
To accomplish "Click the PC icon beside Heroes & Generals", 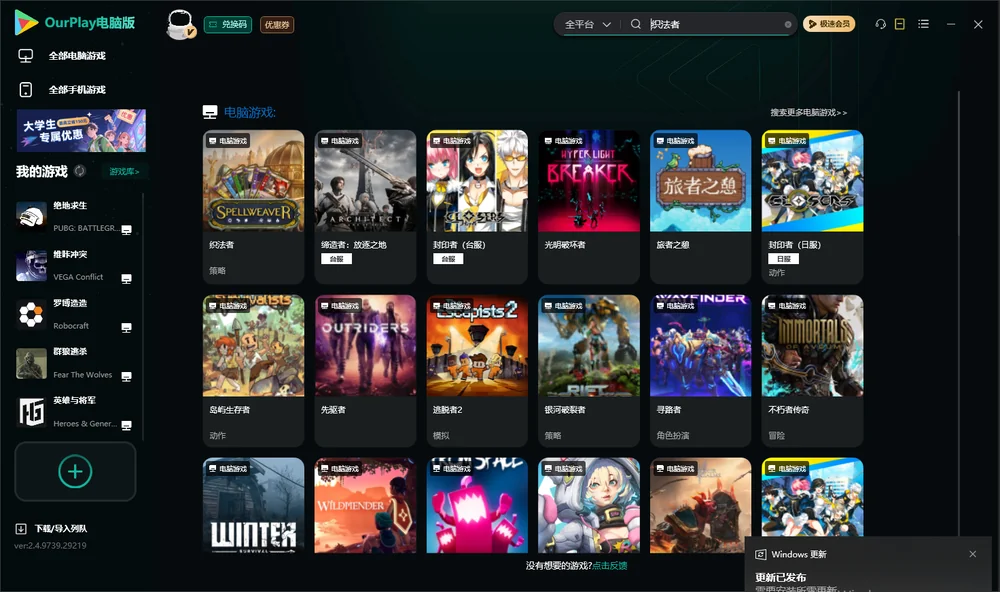I will pos(126,426).
